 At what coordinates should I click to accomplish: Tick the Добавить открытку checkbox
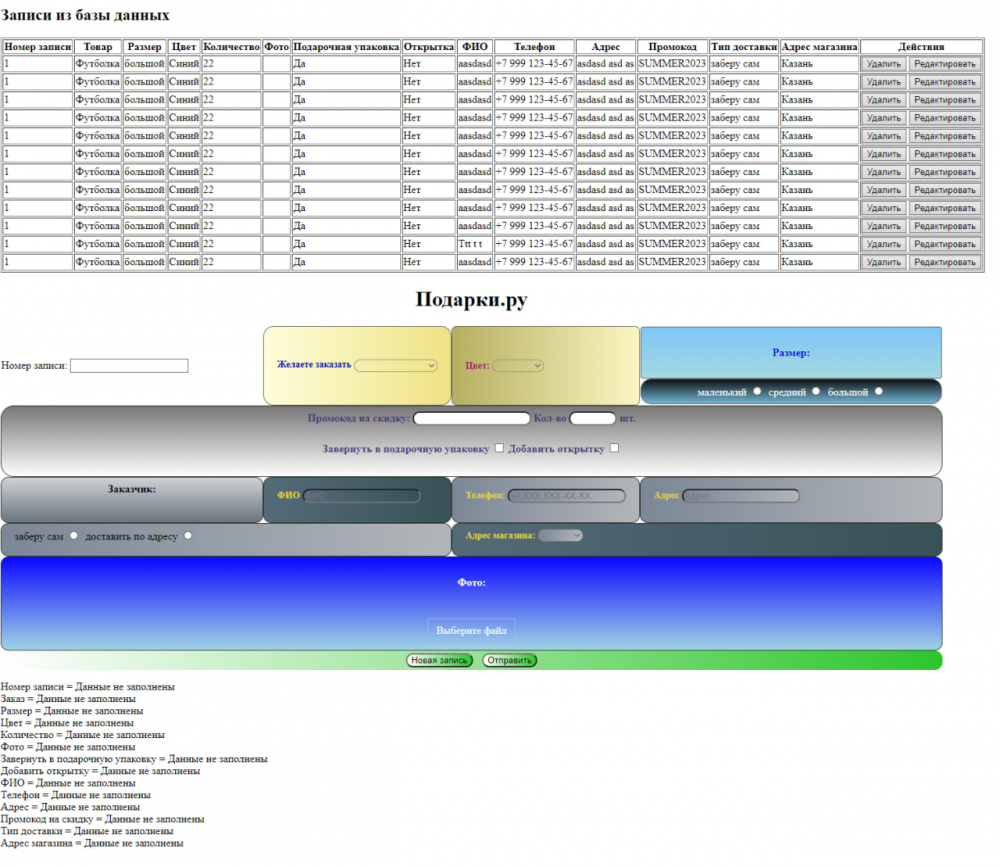pos(615,448)
